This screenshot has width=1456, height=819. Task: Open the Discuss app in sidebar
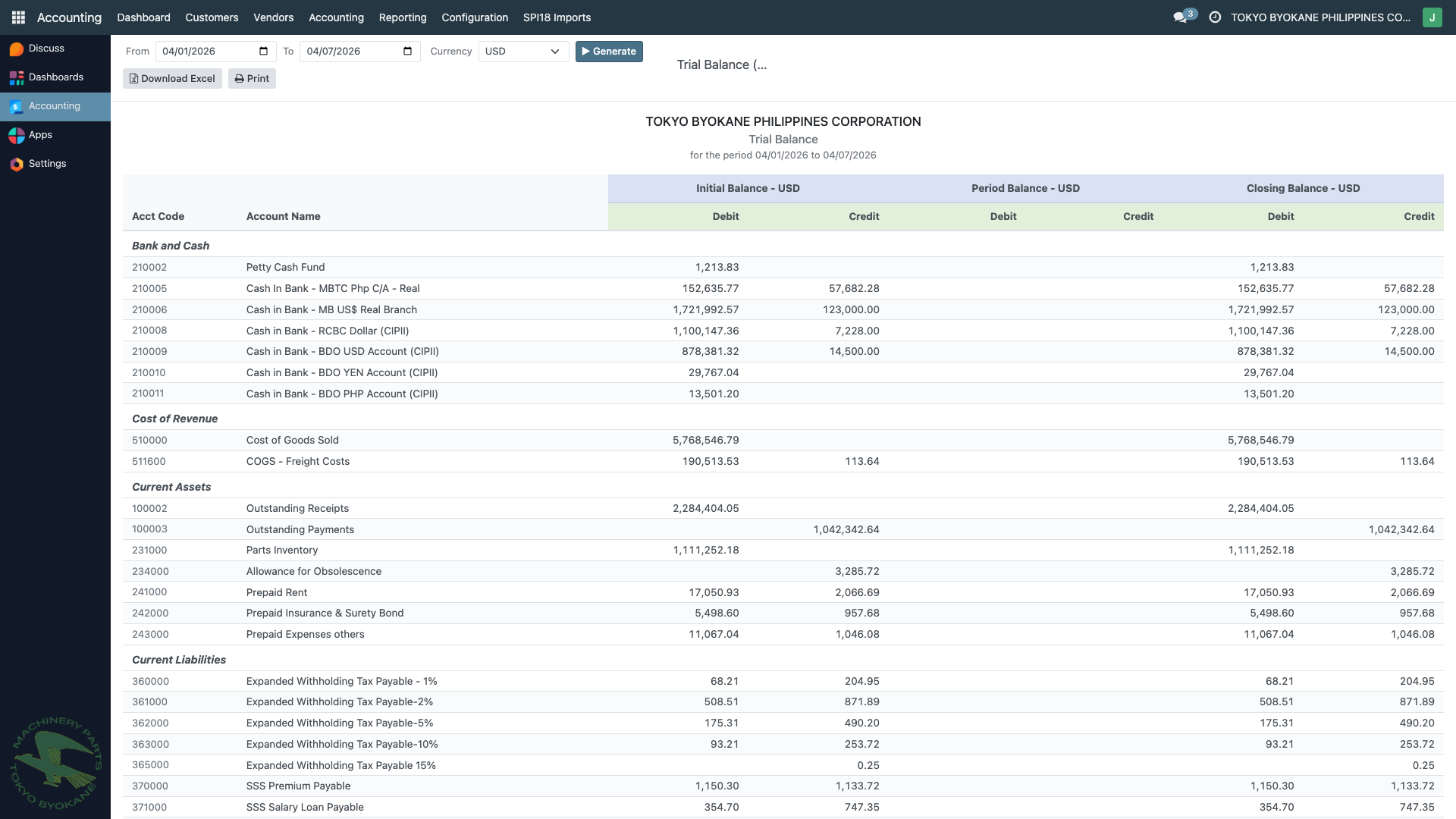pyautogui.click(x=46, y=49)
